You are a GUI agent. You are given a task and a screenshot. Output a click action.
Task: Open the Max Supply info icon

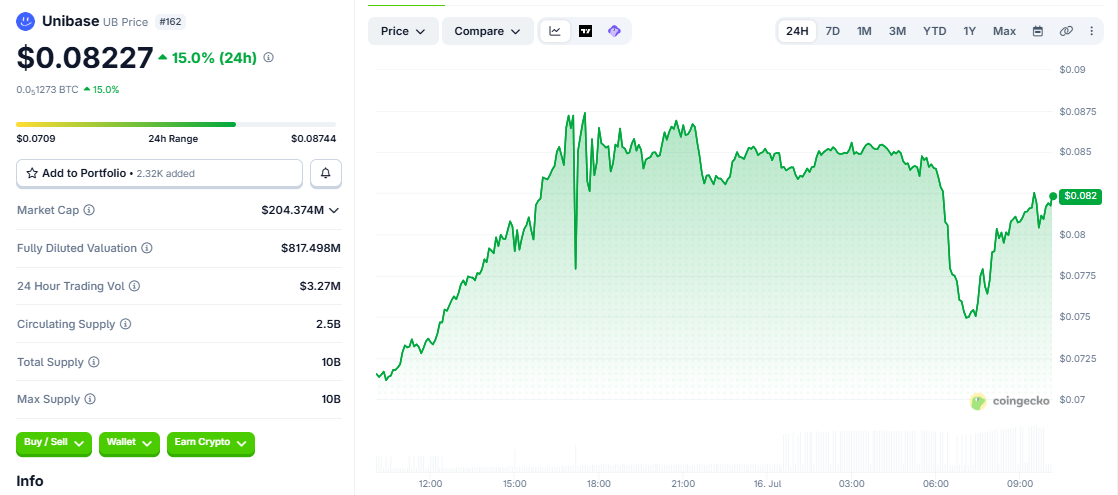90,399
